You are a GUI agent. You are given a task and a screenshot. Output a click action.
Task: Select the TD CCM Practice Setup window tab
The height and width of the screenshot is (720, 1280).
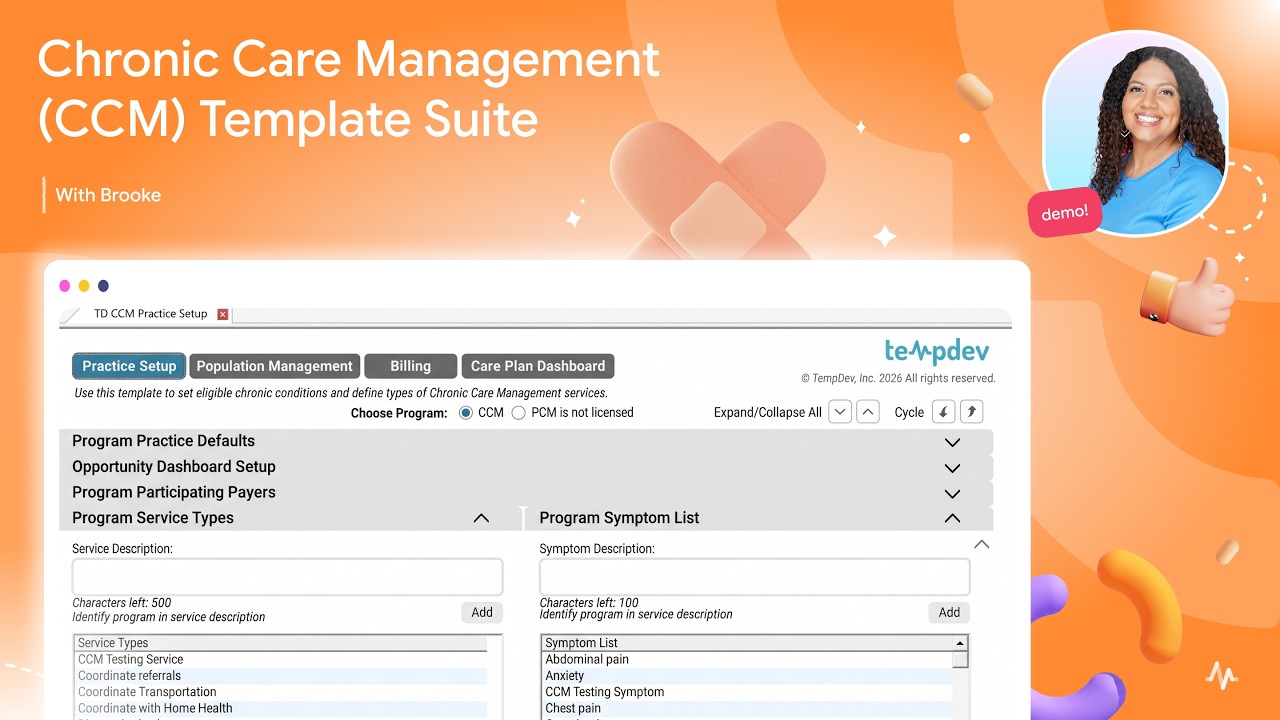pos(150,314)
